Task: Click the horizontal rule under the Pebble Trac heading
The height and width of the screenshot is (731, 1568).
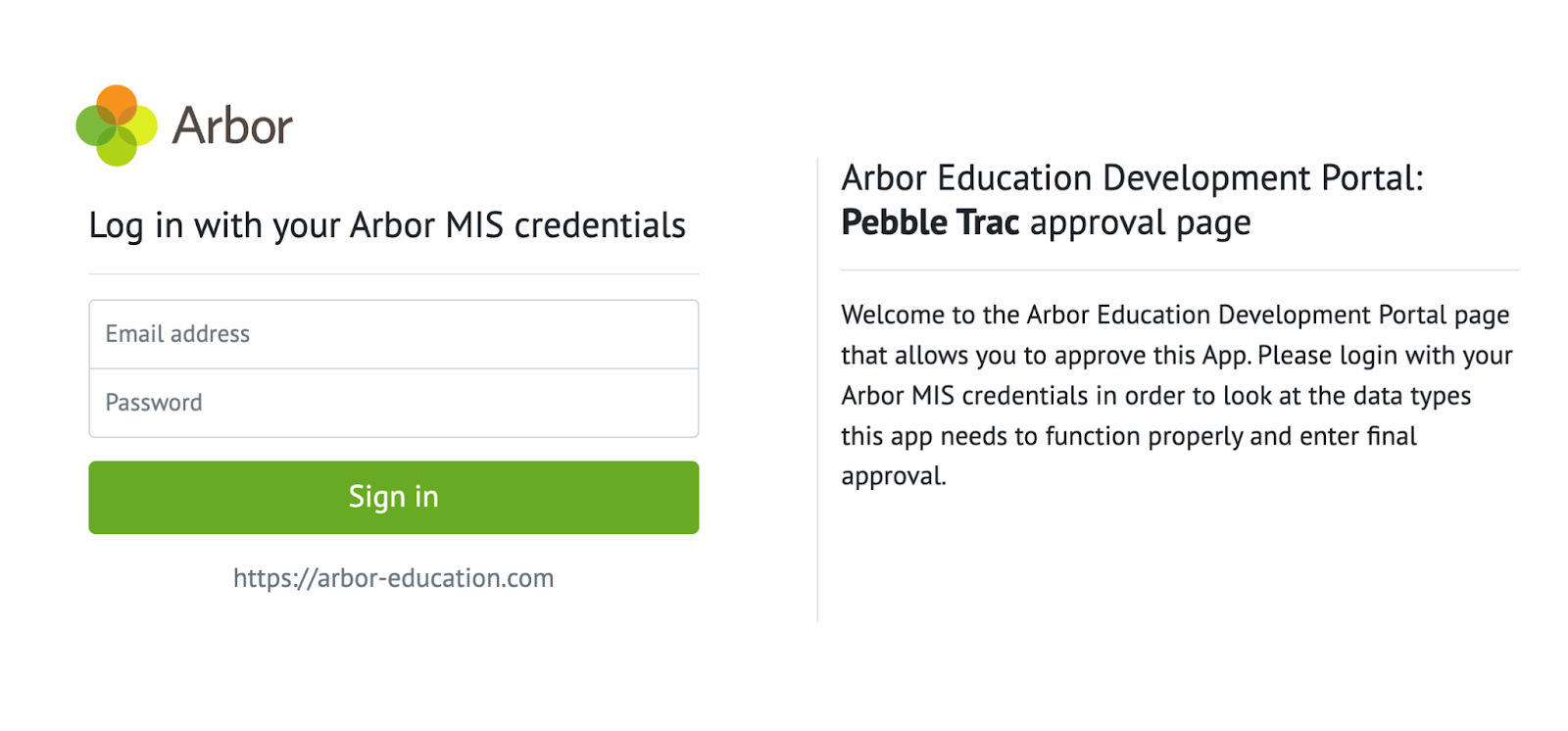Action: (x=1179, y=269)
